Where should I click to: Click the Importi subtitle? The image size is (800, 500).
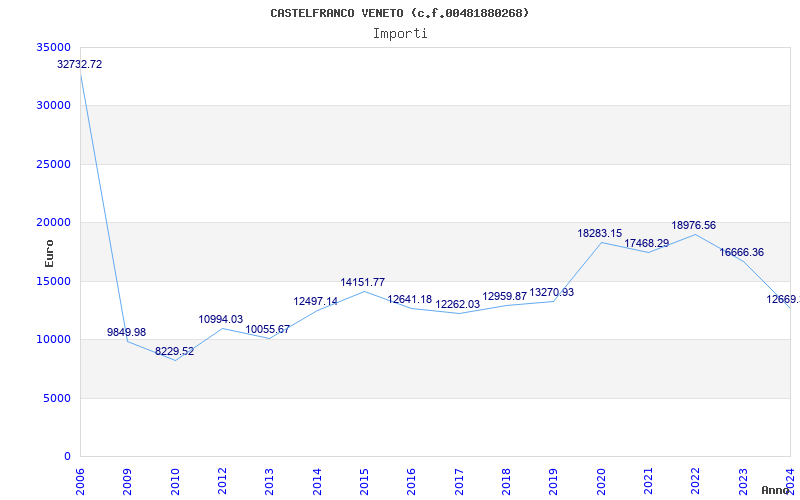400,34
